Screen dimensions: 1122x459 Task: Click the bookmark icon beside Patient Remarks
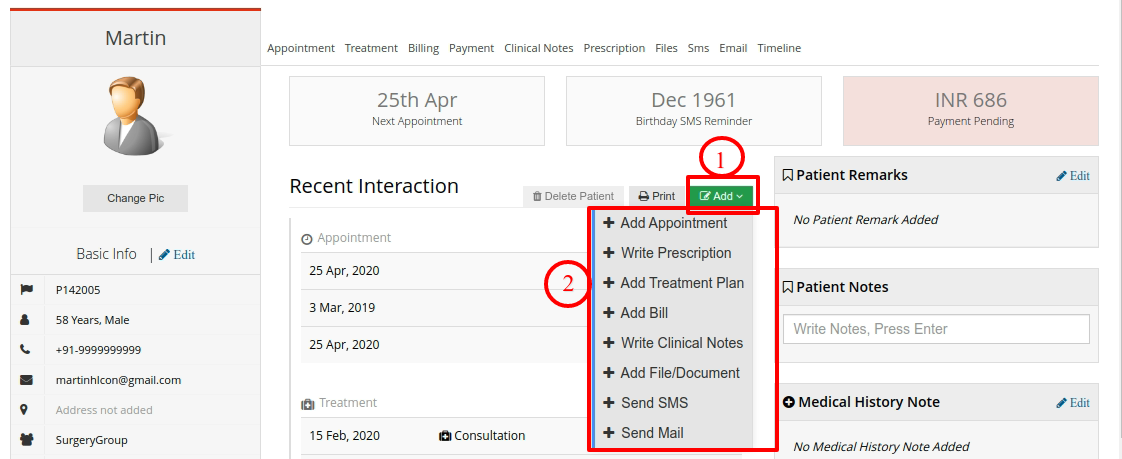tap(788, 175)
